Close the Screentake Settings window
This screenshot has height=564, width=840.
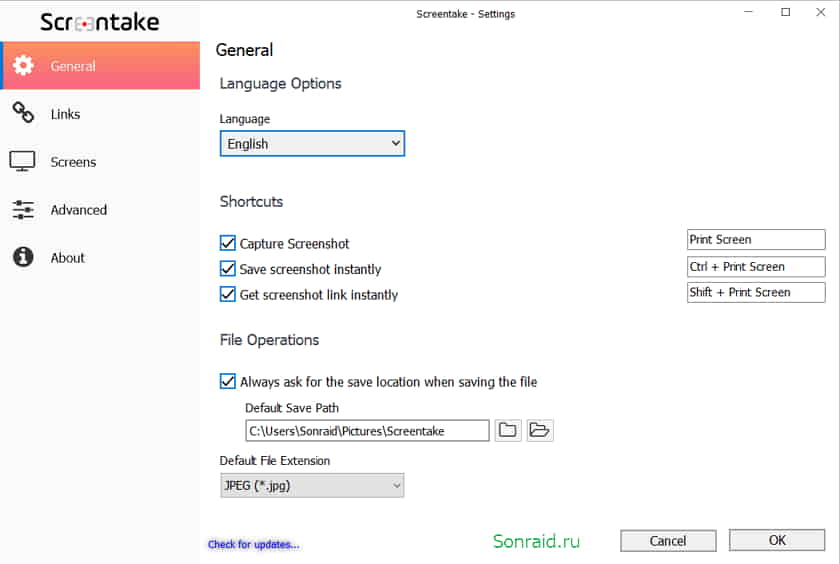pos(821,12)
